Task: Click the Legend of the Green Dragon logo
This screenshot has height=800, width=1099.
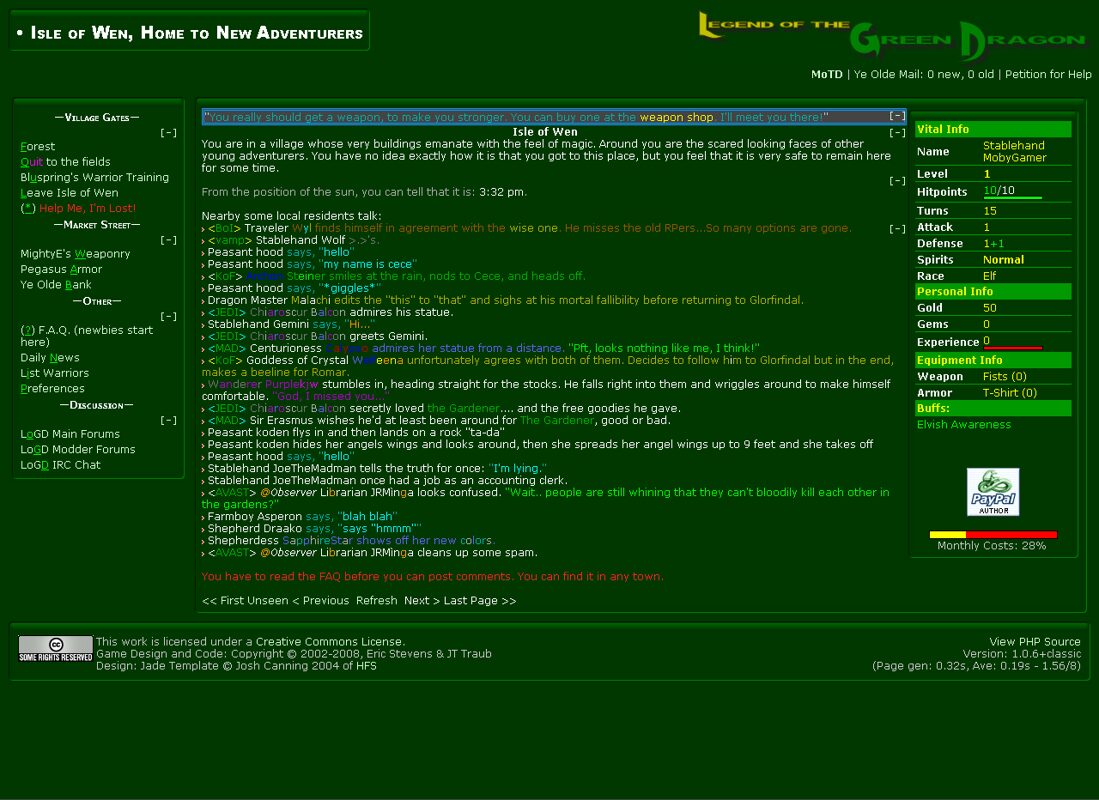Action: tap(891, 38)
